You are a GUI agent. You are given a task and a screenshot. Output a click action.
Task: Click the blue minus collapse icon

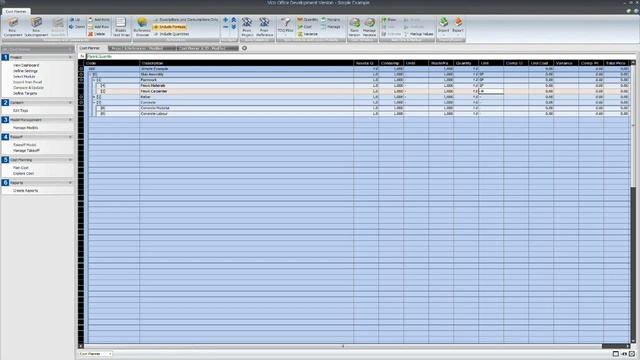[x=225, y=27]
